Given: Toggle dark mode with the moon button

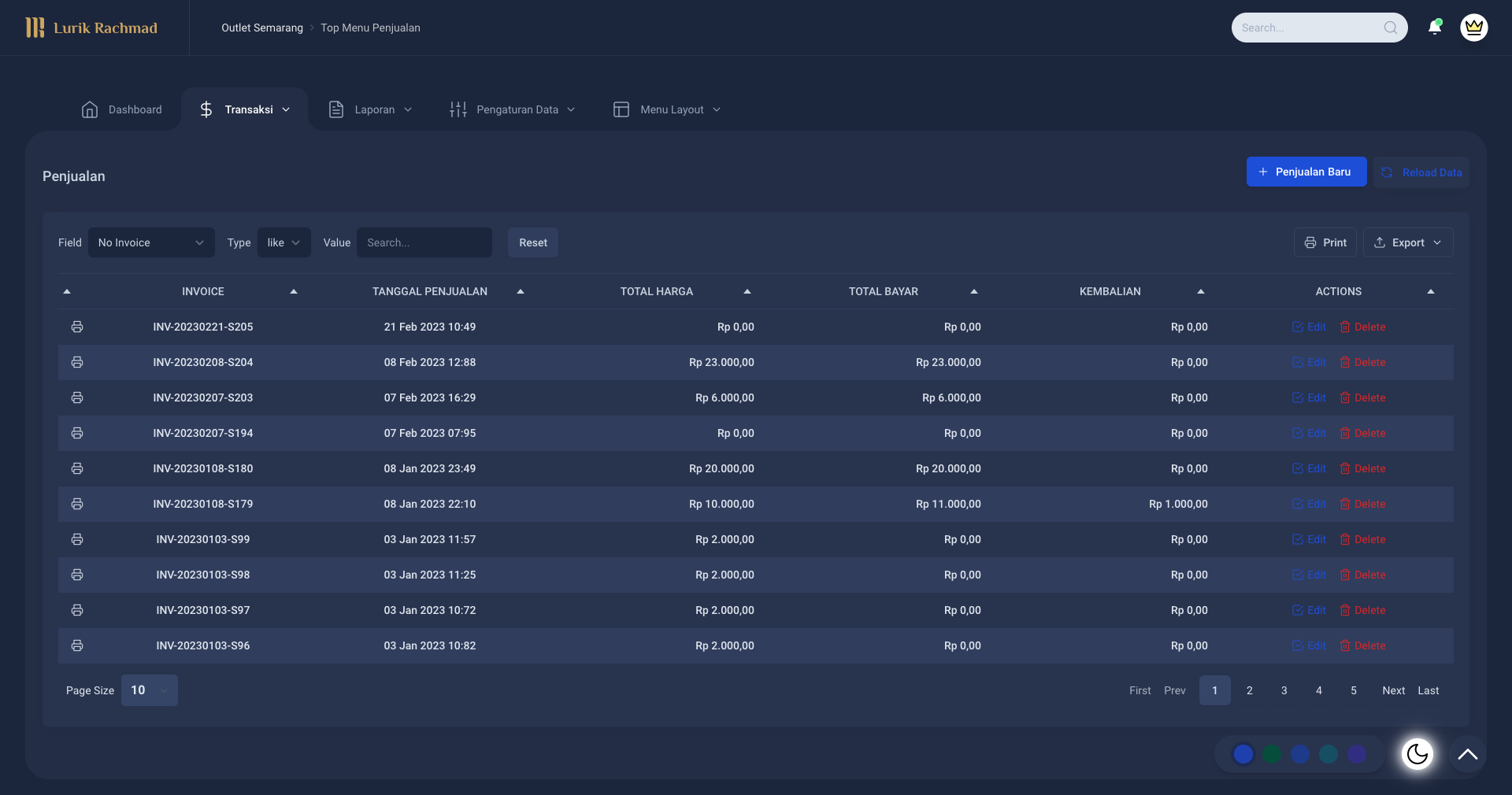Looking at the screenshot, I should coord(1417,754).
